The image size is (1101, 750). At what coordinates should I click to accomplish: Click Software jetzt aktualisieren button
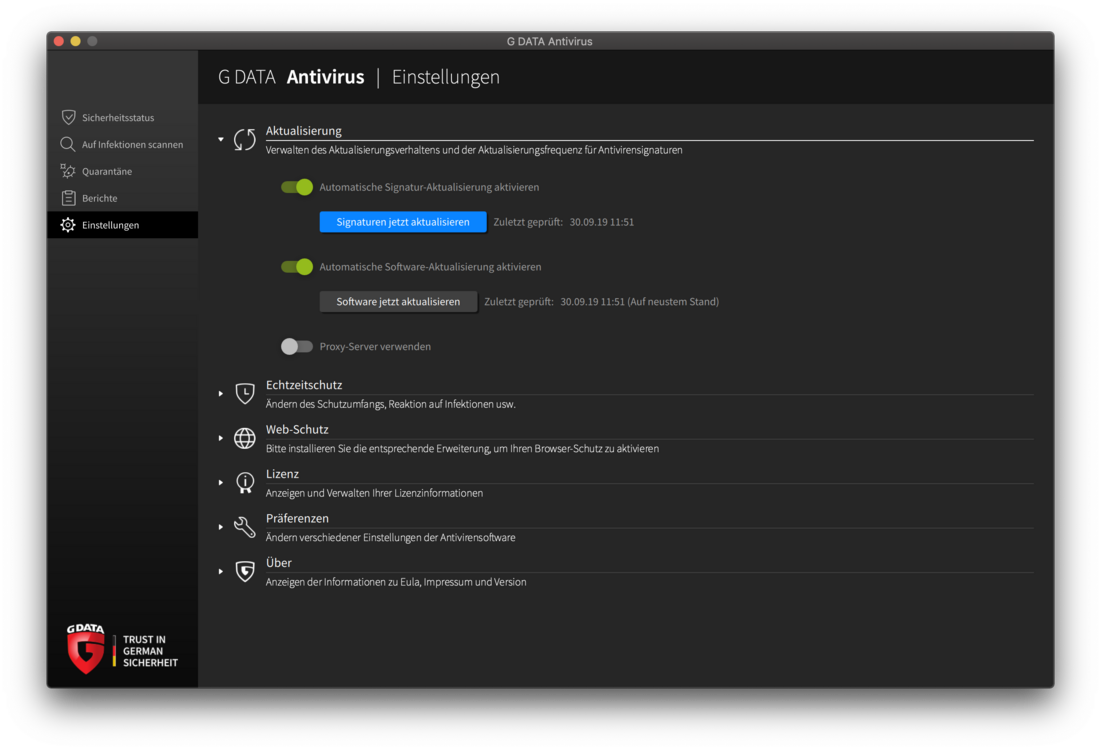pyautogui.click(x=398, y=301)
